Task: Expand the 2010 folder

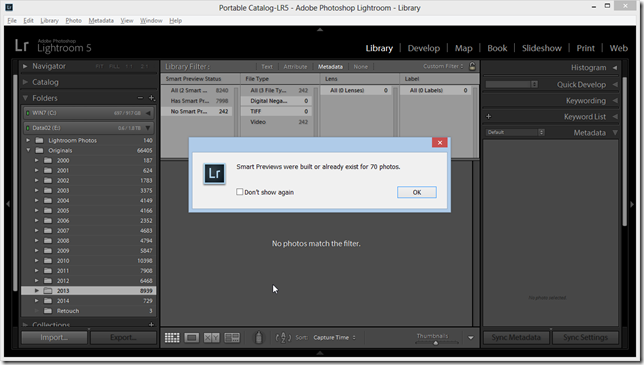Action: (36, 260)
